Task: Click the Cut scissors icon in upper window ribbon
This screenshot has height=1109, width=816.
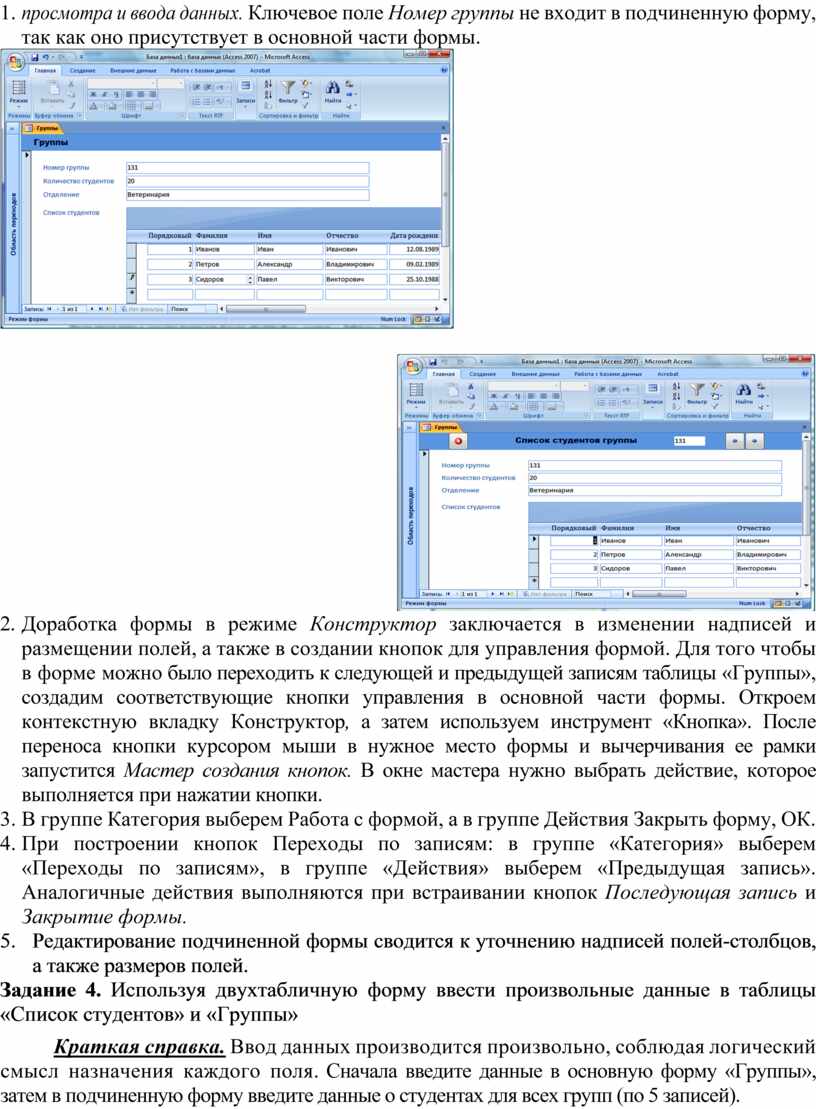Action: (x=71, y=84)
